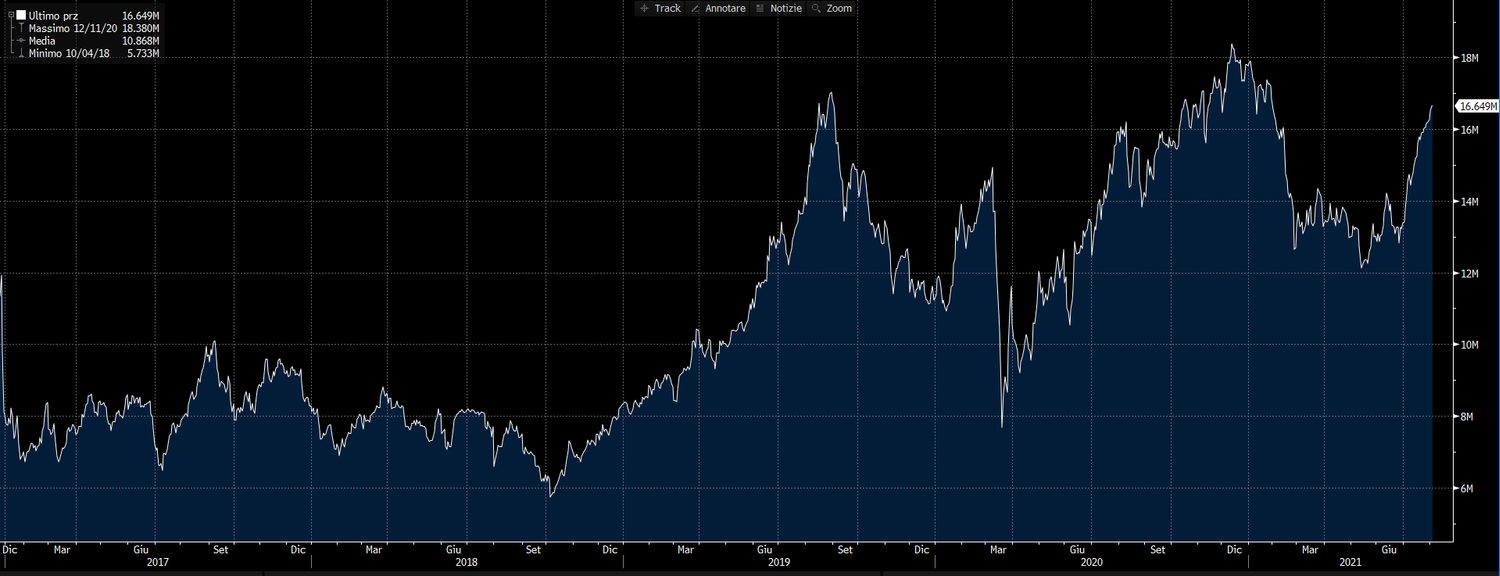1500x576 pixels.
Task: Activate the Track crosshair tool
Action: [x=660, y=8]
